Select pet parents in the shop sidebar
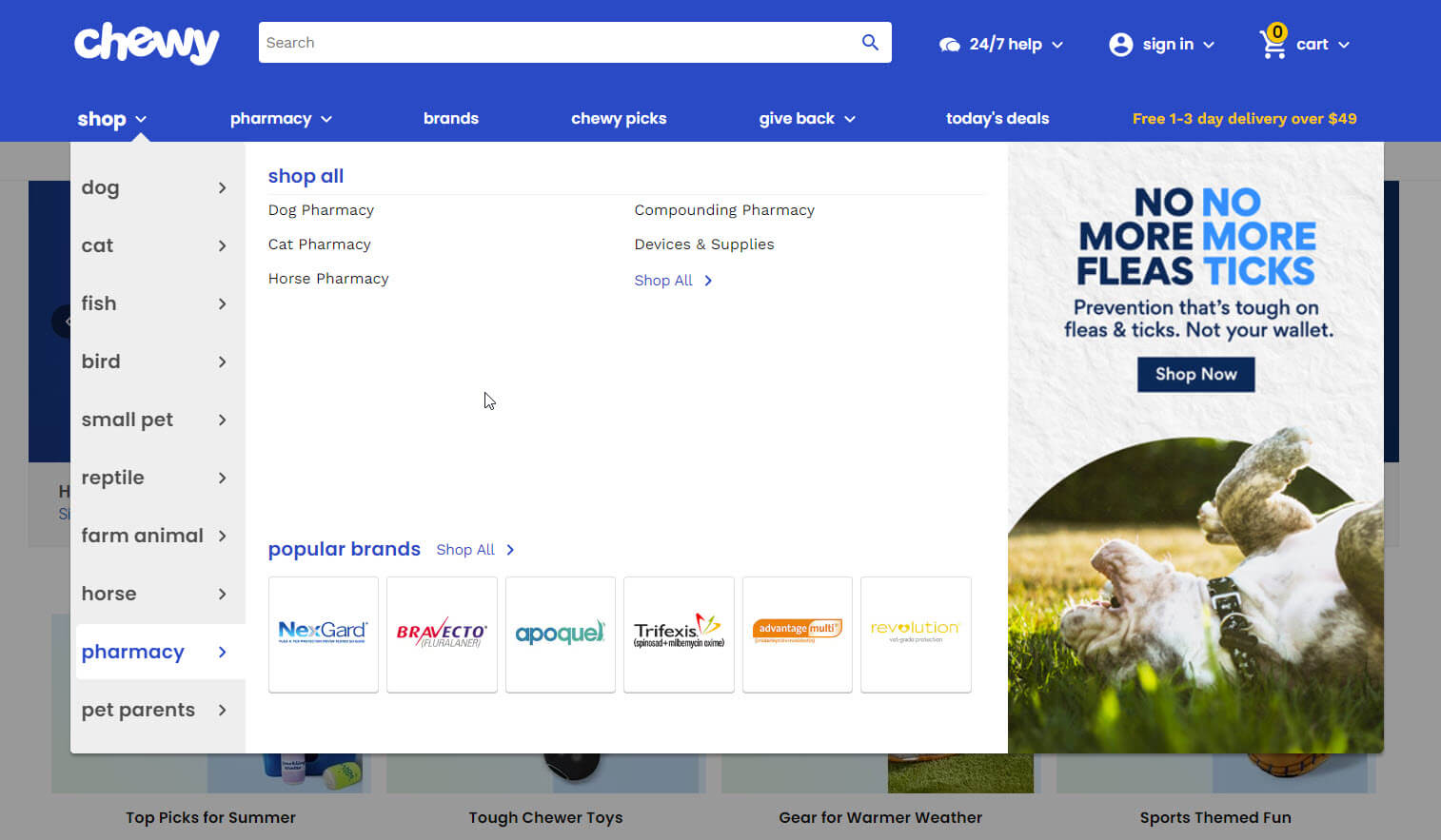1441x840 pixels. pyautogui.click(x=138, y=711)
